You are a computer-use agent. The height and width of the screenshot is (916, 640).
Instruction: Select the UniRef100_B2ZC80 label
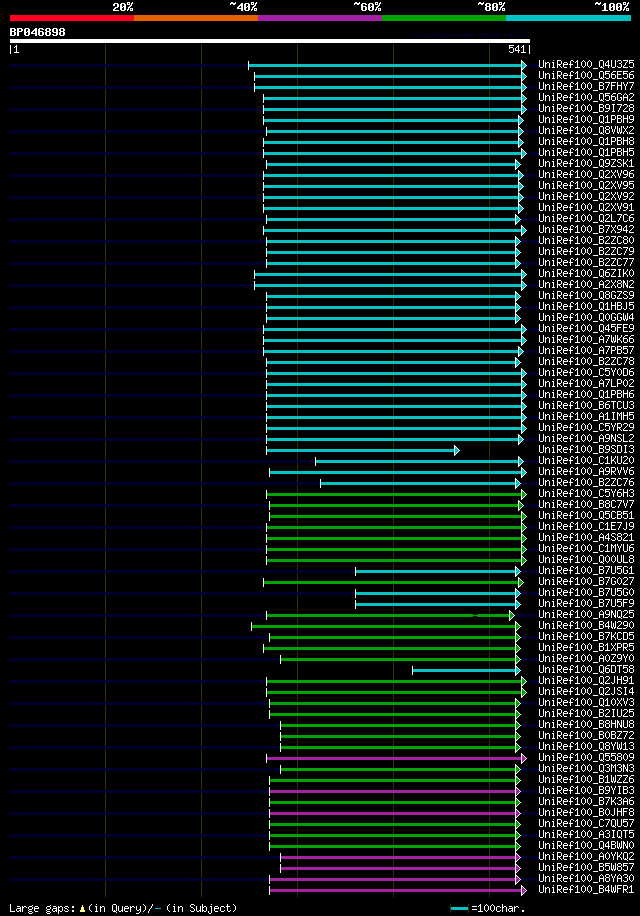tap(586, 241)
